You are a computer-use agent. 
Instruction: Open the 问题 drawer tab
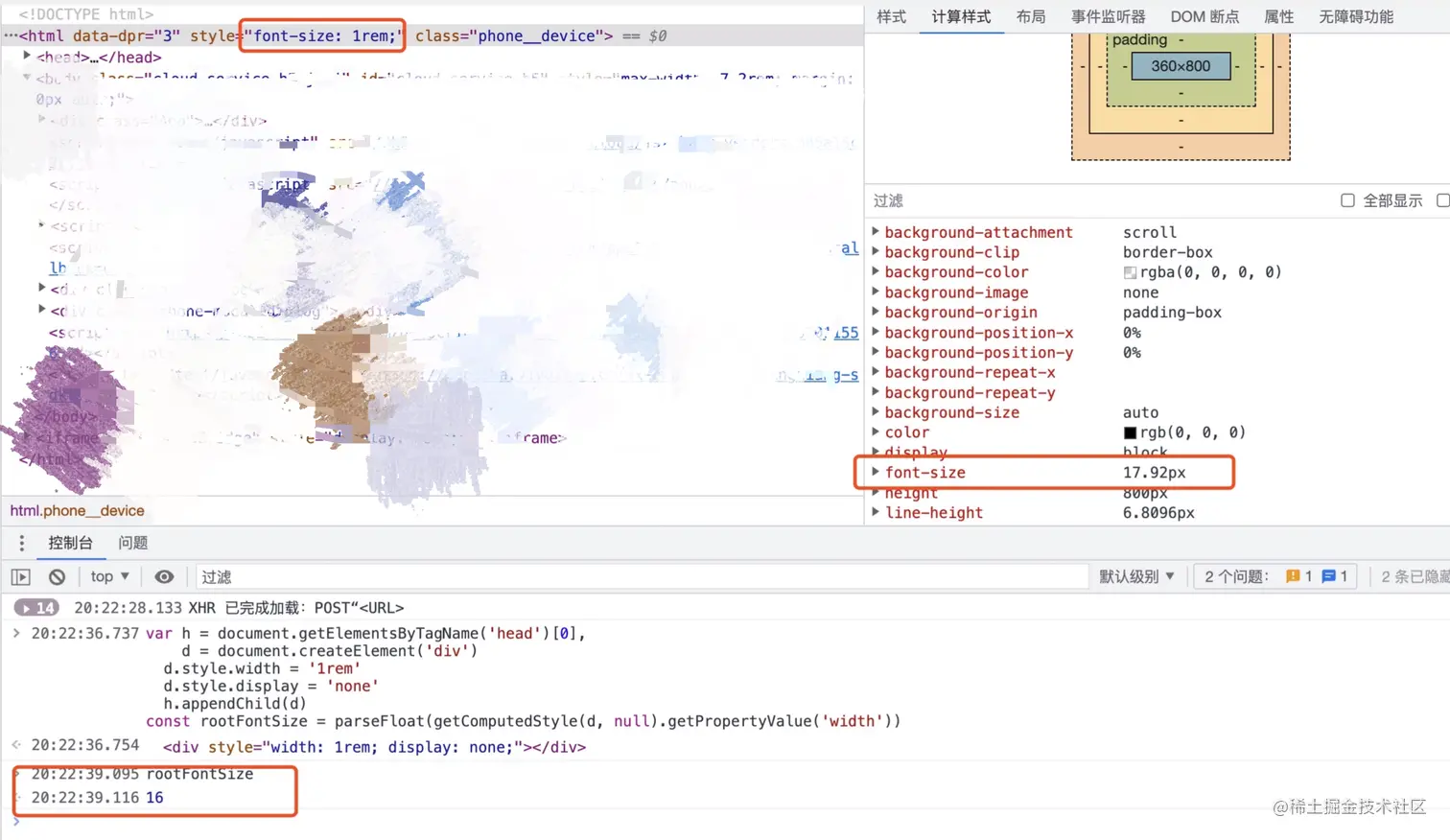133,543
